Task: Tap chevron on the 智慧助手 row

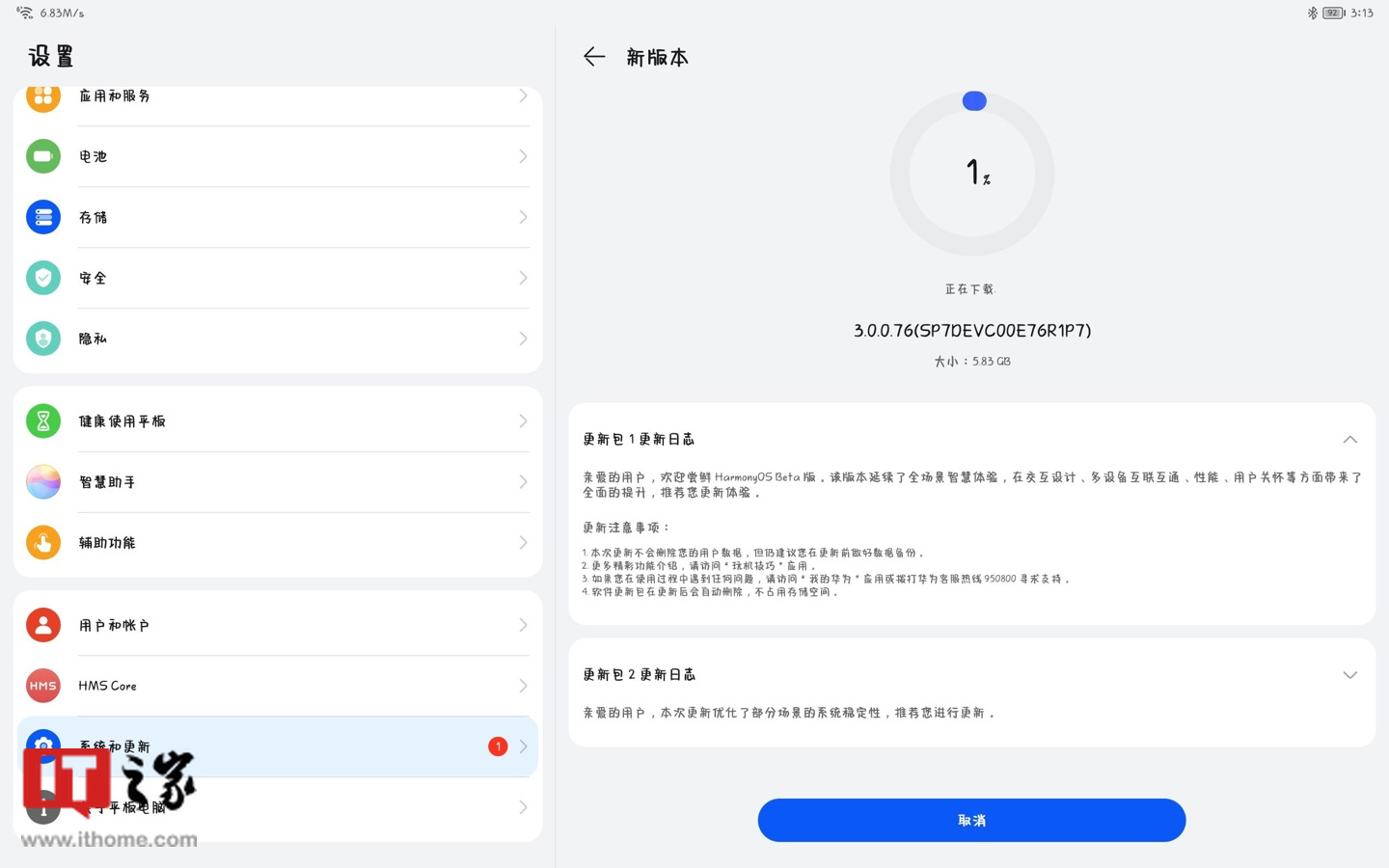Action: 523,482
